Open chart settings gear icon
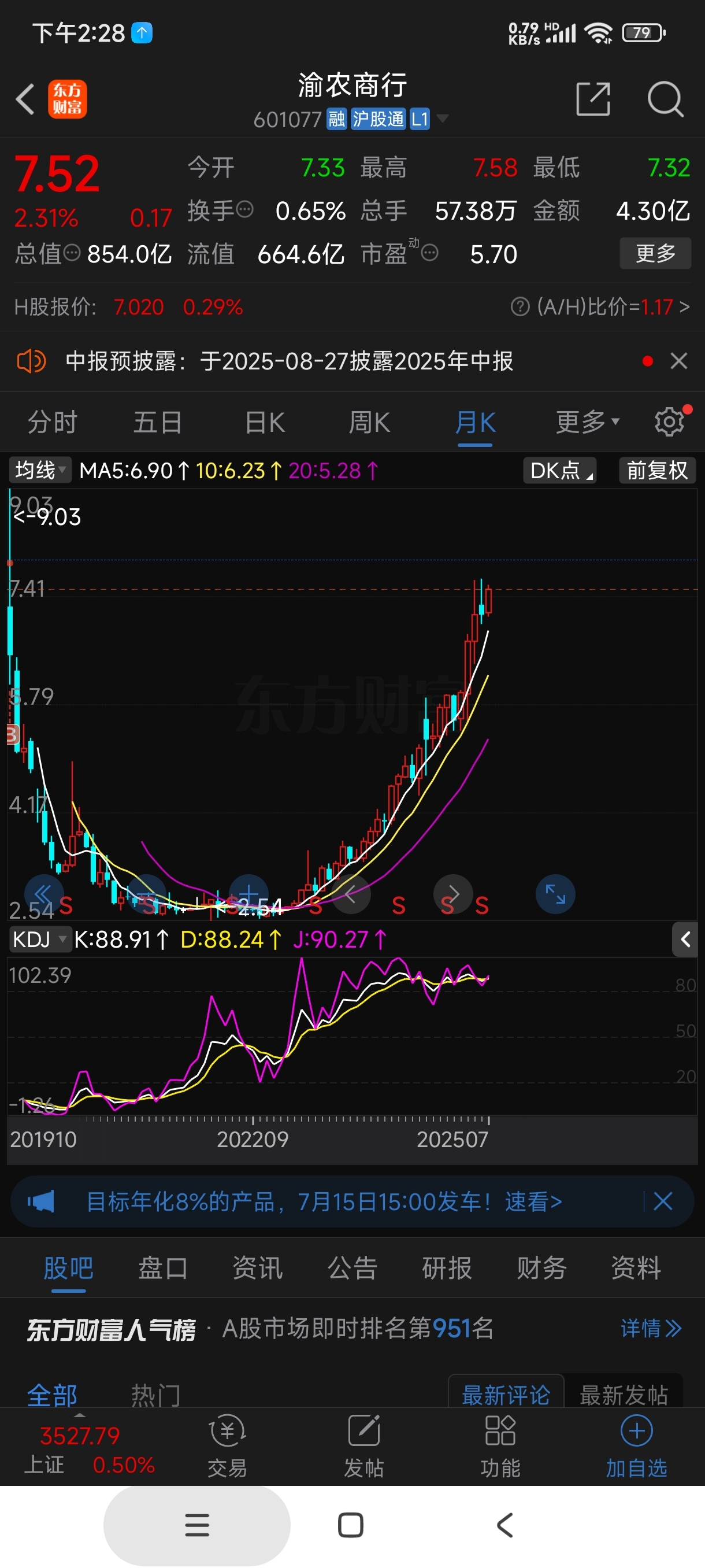This screenshot has width=705, height=1568. coord(669,422)
